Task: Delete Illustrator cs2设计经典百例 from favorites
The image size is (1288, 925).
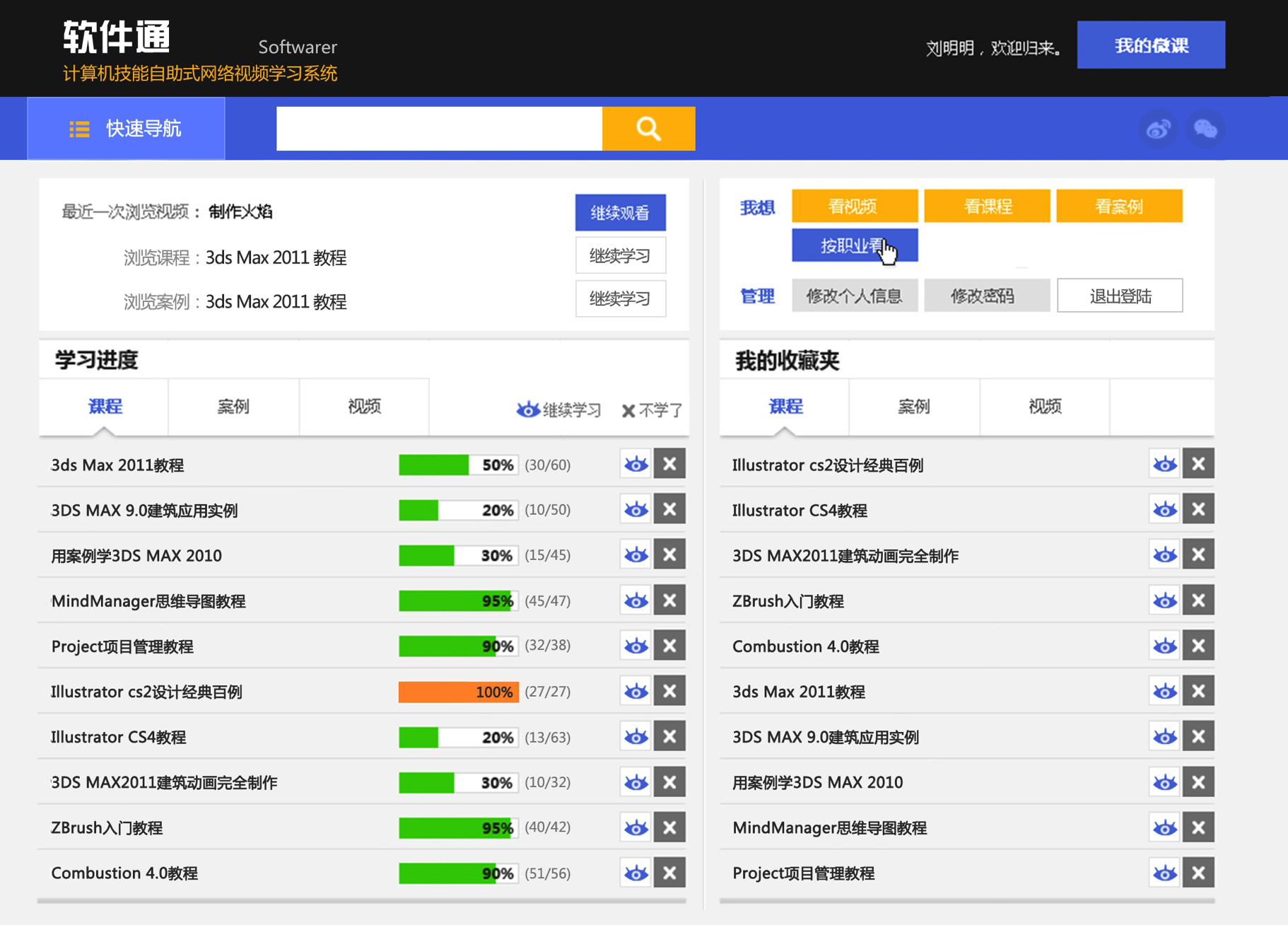Action: [1198, 464]
